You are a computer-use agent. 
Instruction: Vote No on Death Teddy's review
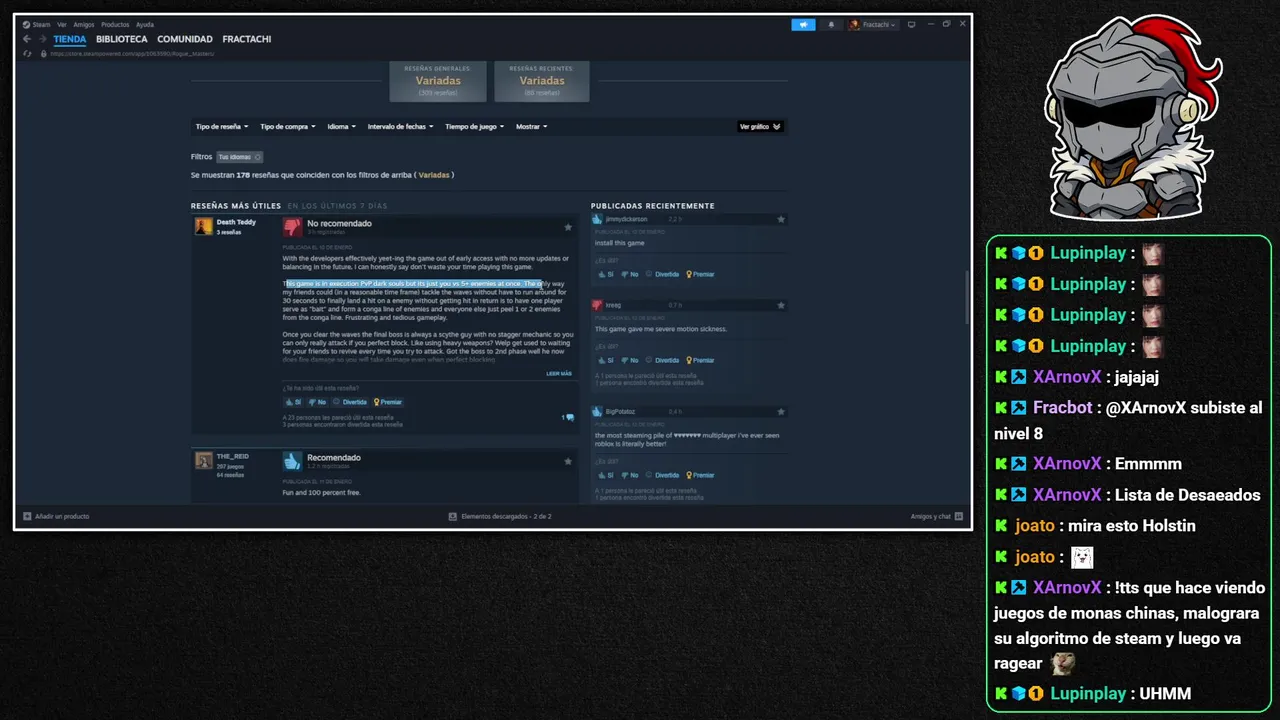coord(317,402)
